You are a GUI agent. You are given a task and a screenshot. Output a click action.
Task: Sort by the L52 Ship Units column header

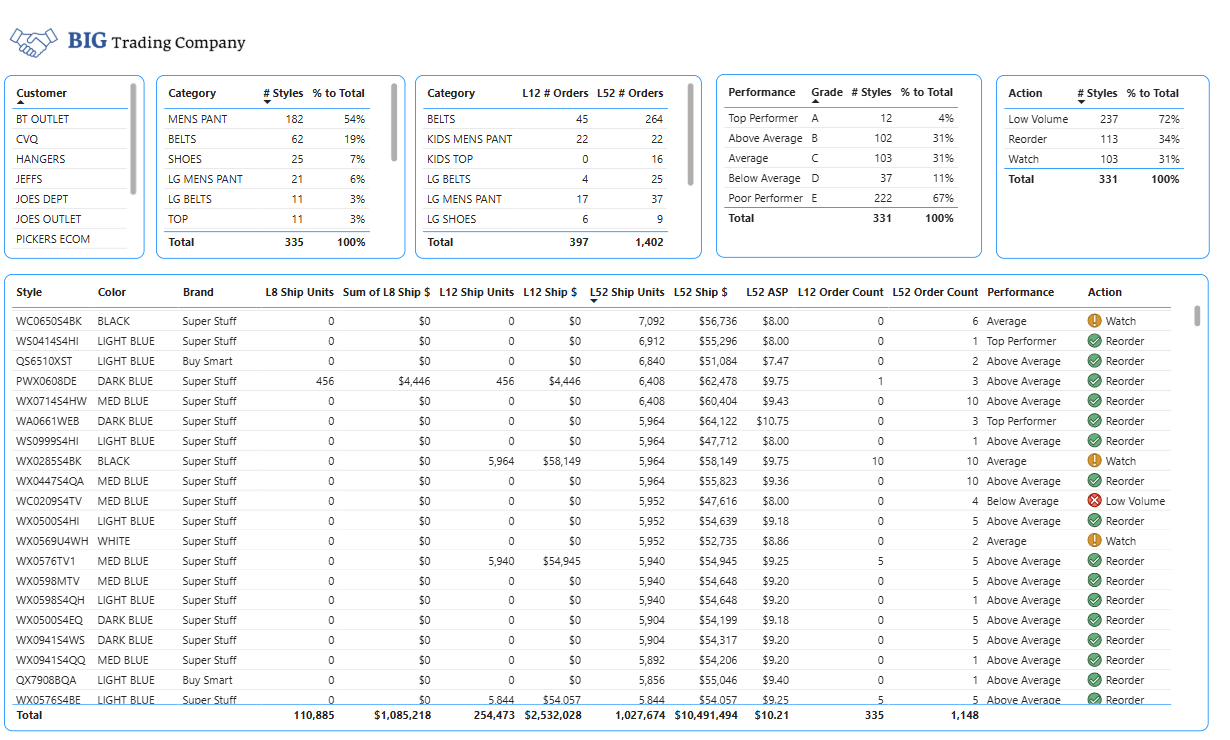pos(627,292)
